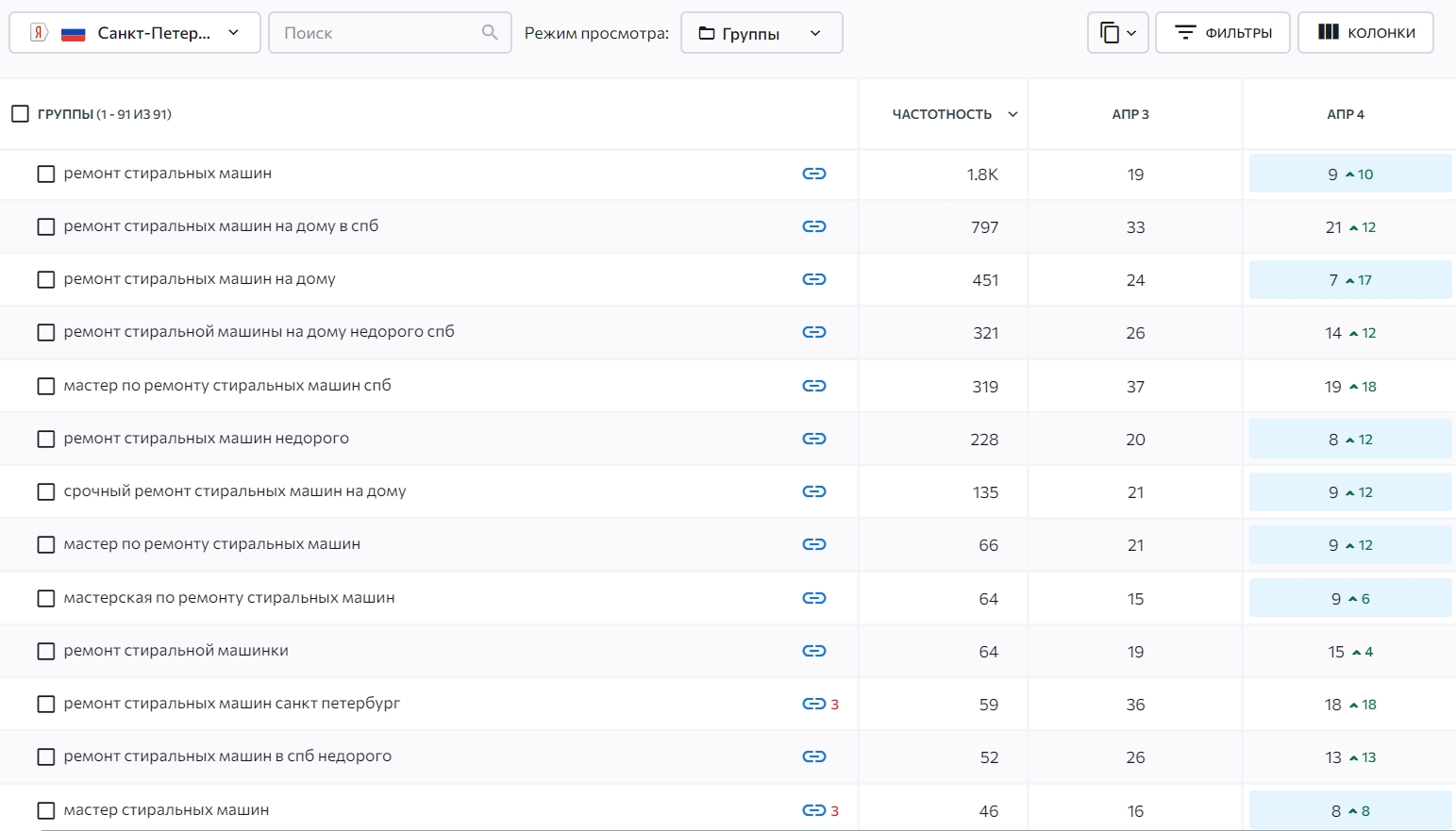Click highlighted АПР 4 cell showing 7 ▲17

[x=1349, y=280]
